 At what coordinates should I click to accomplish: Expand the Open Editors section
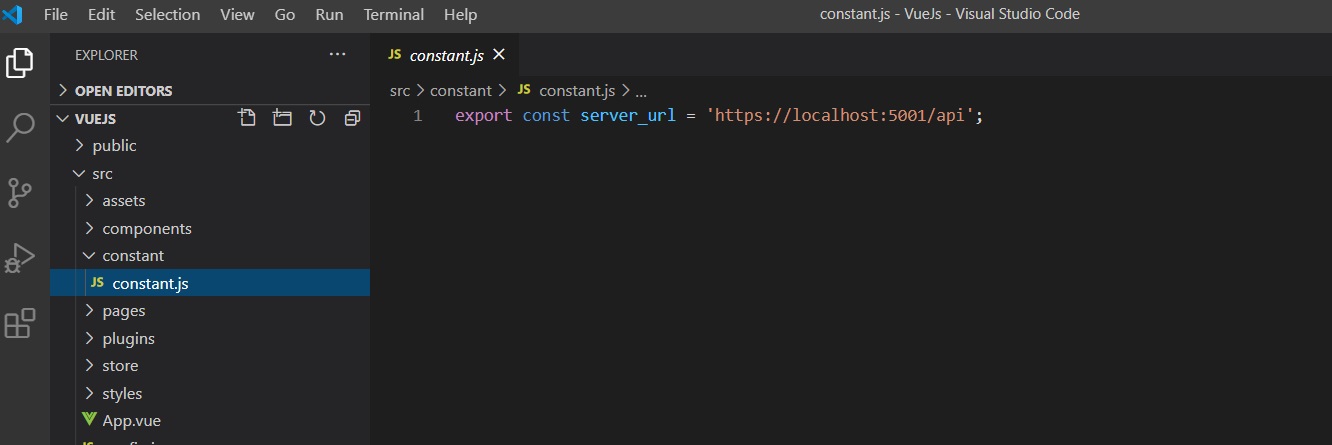coord(123,90)
